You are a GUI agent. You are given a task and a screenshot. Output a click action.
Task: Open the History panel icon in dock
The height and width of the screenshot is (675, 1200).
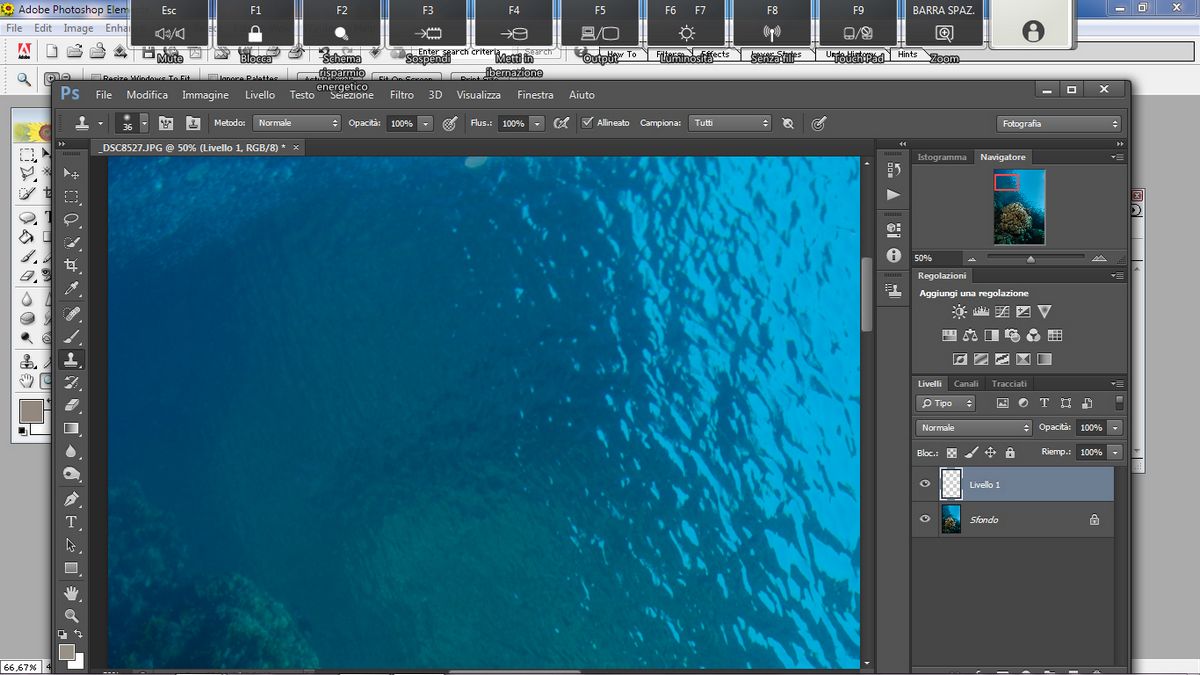[x=893, y=171]
